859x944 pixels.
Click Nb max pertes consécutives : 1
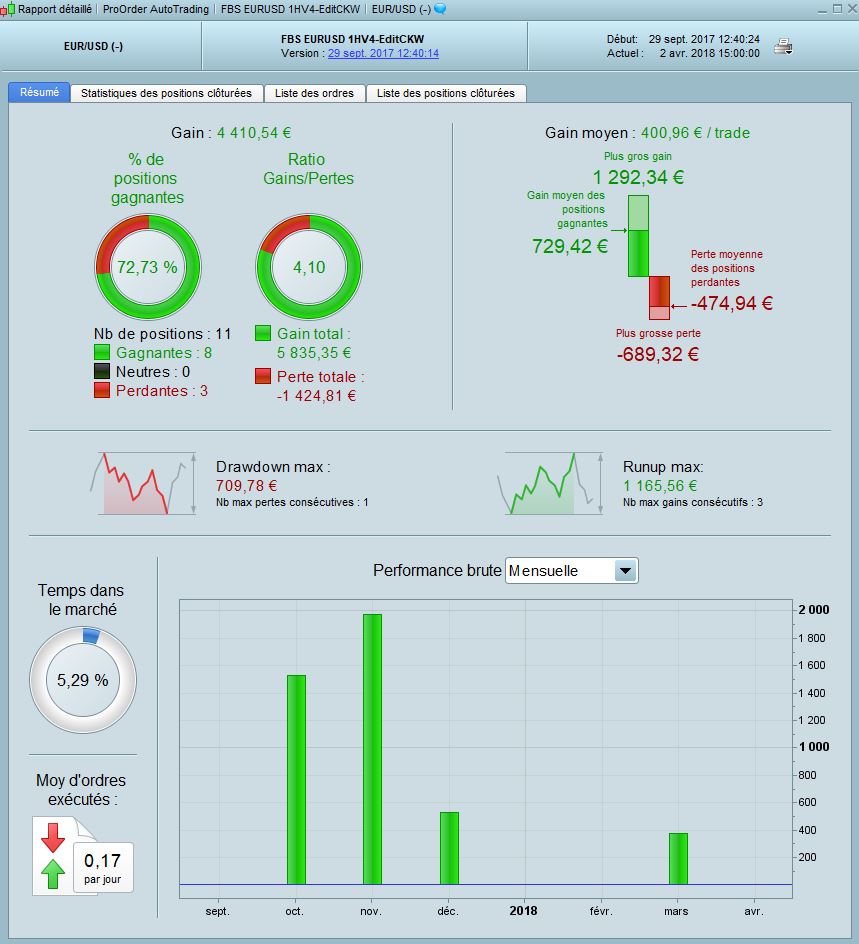tap(292, 502)
